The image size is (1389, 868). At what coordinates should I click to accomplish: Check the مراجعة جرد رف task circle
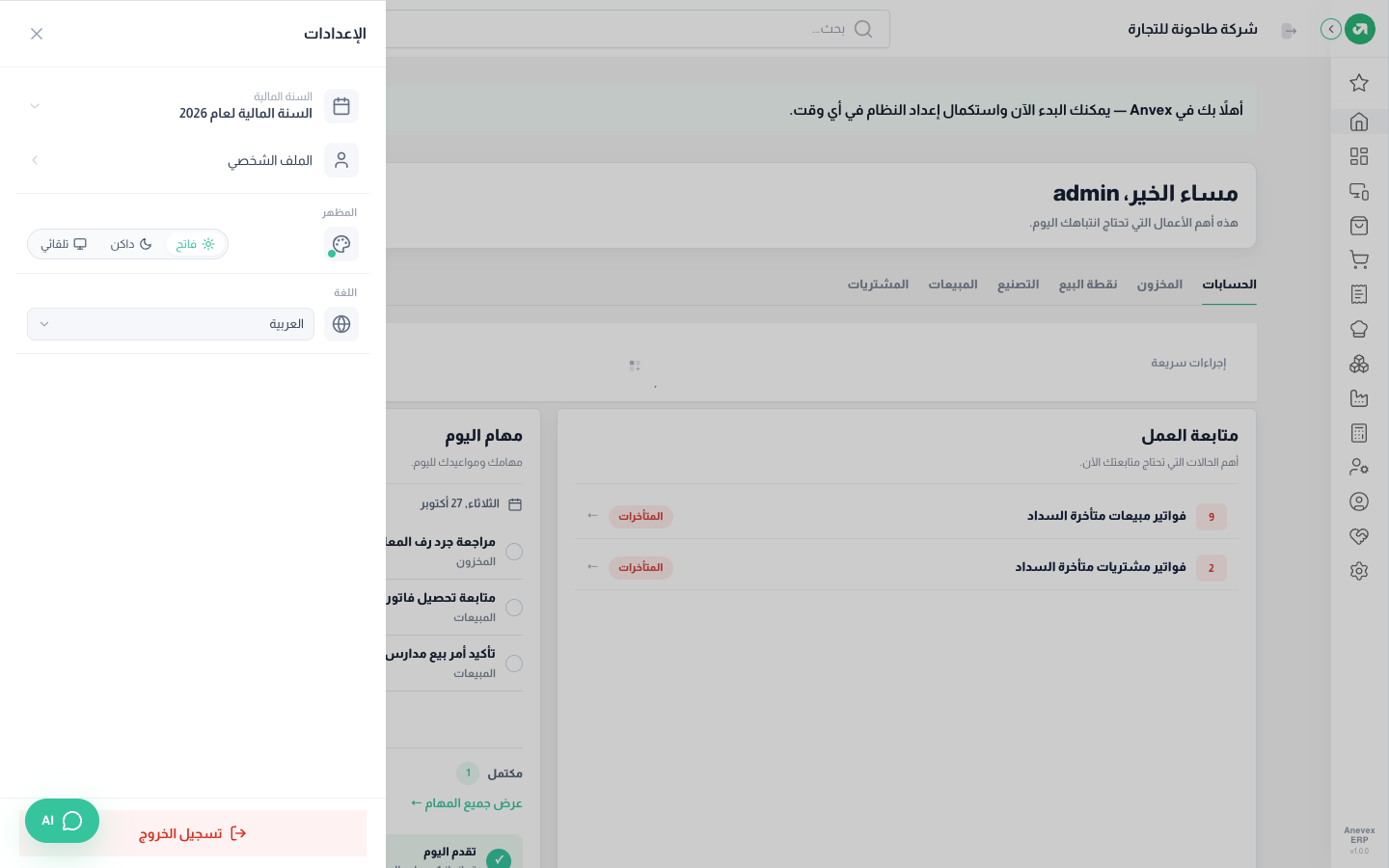514,552
